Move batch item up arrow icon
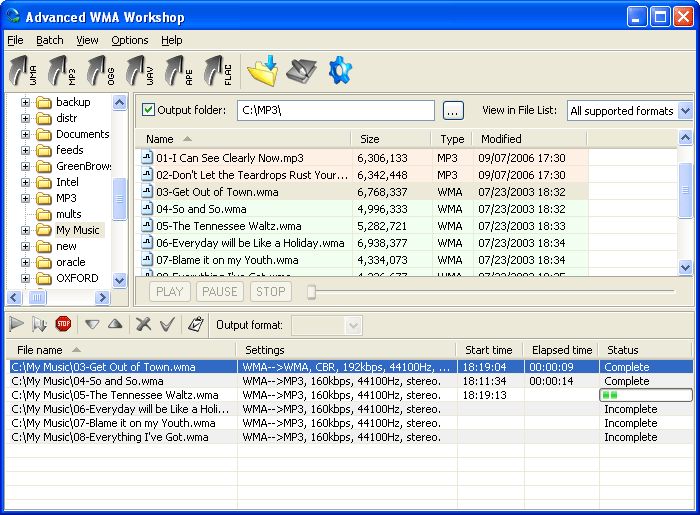Viewport: 700px width, 515px height. [115, 324]
